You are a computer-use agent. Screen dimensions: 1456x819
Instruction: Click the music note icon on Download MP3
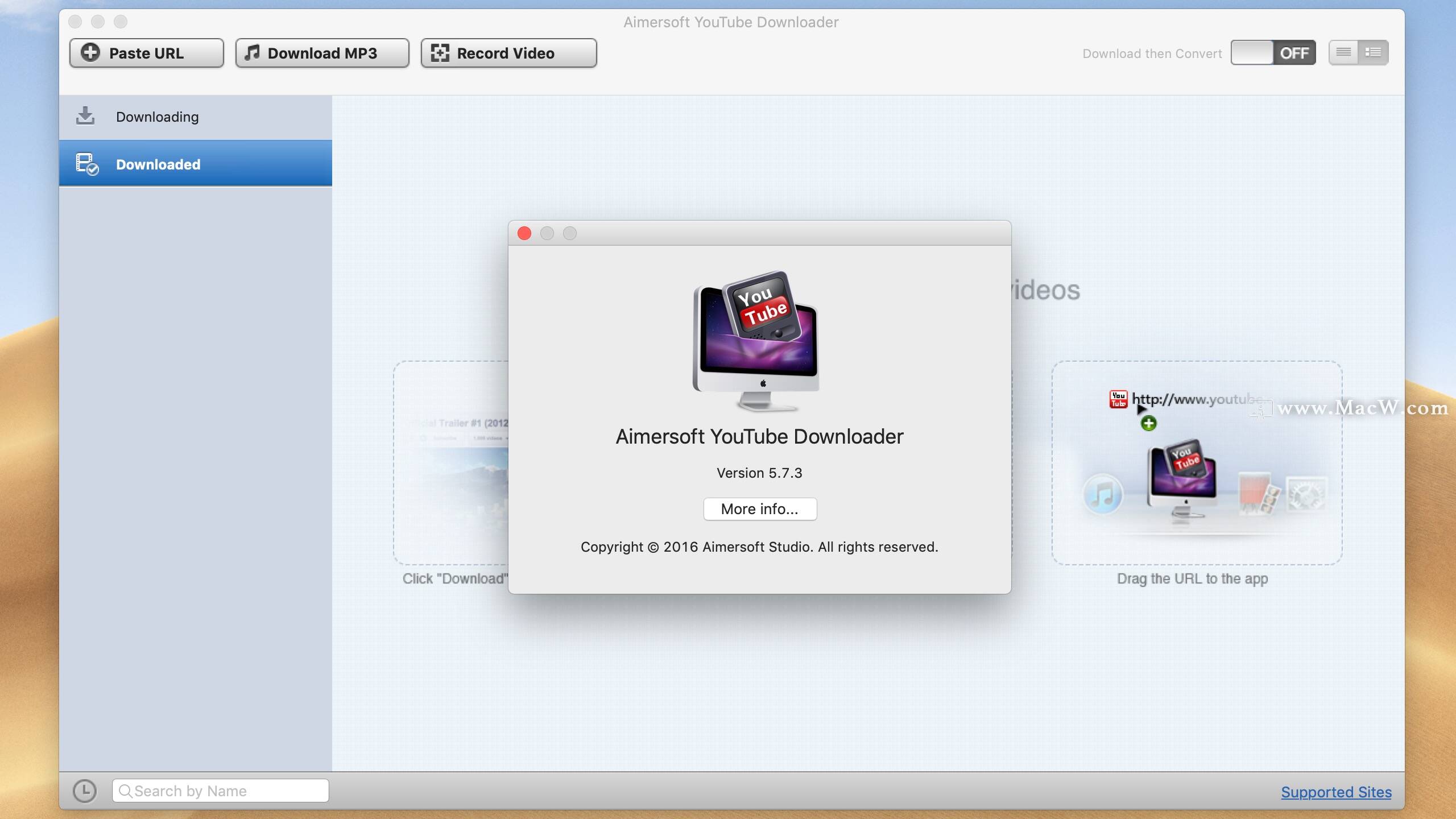click(252, 53)
